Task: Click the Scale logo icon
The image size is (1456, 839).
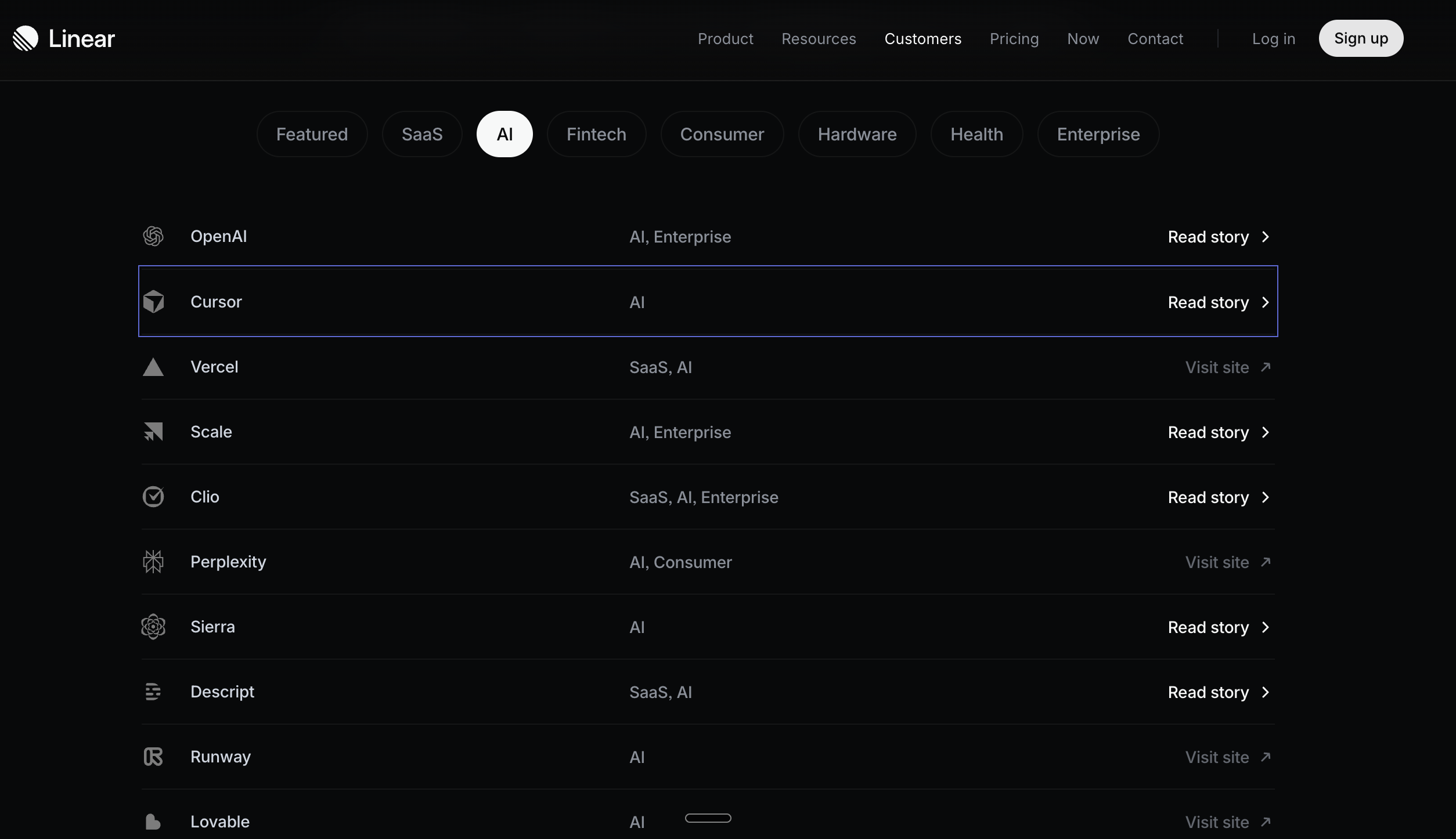Action: [153, 432]
